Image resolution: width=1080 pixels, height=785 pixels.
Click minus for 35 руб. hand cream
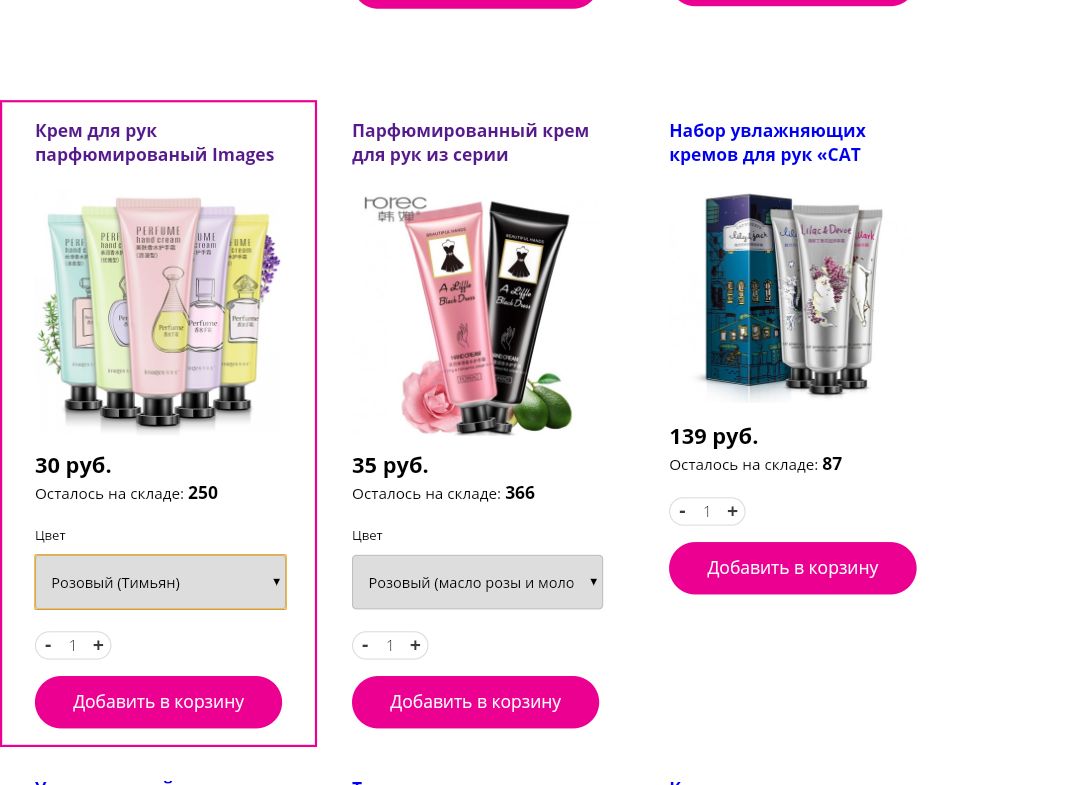click(364, 645)
